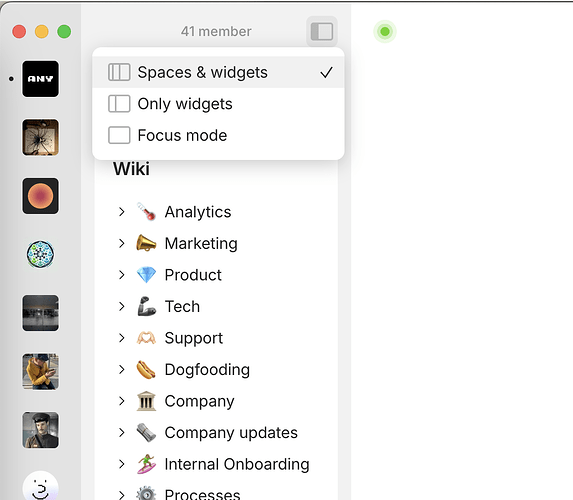Select the ANY space icon
Image resolution: width=573 pixels, height=500 pixels.
tap(40, 79)
